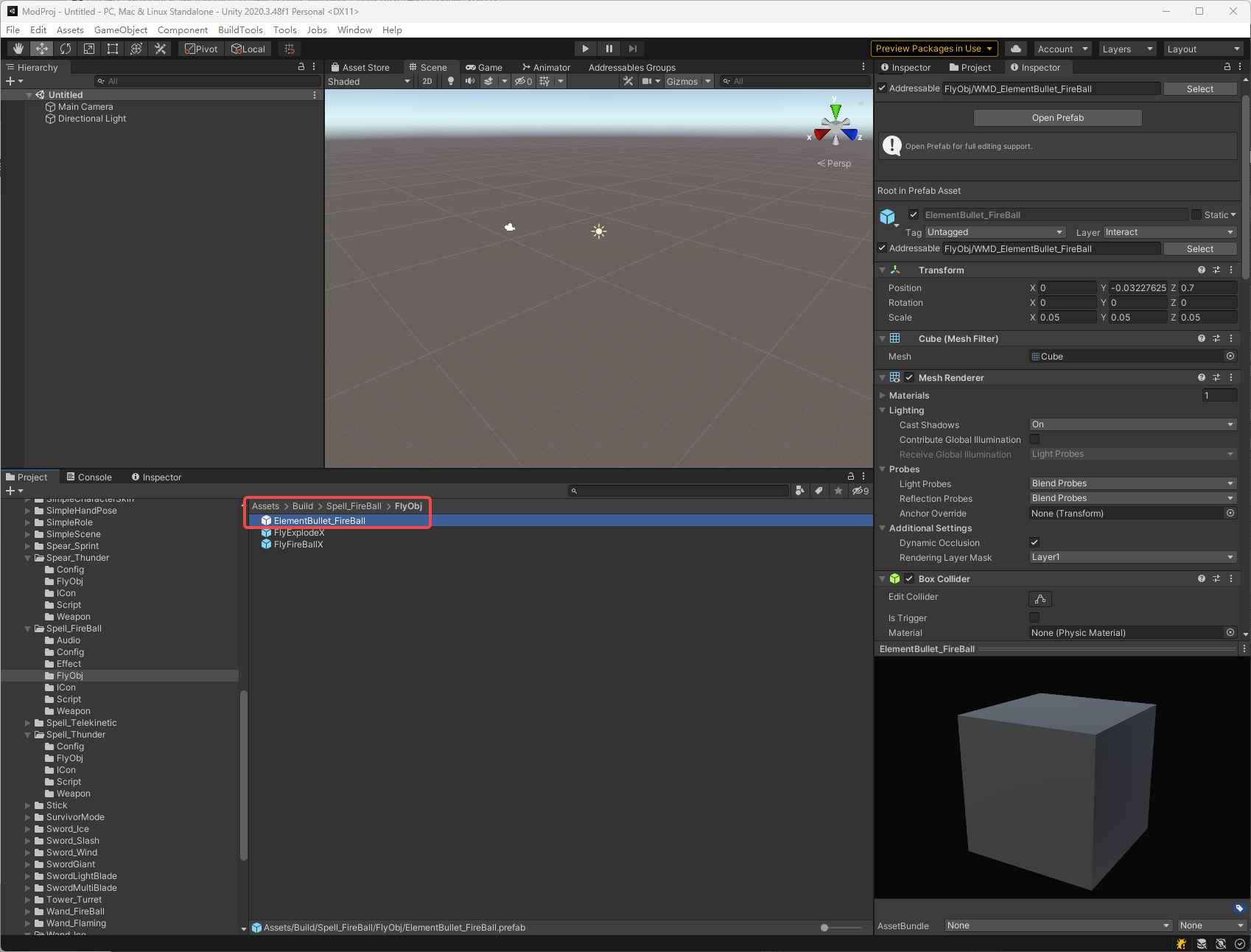Open custom editor tools icon

tap(160, 49)
